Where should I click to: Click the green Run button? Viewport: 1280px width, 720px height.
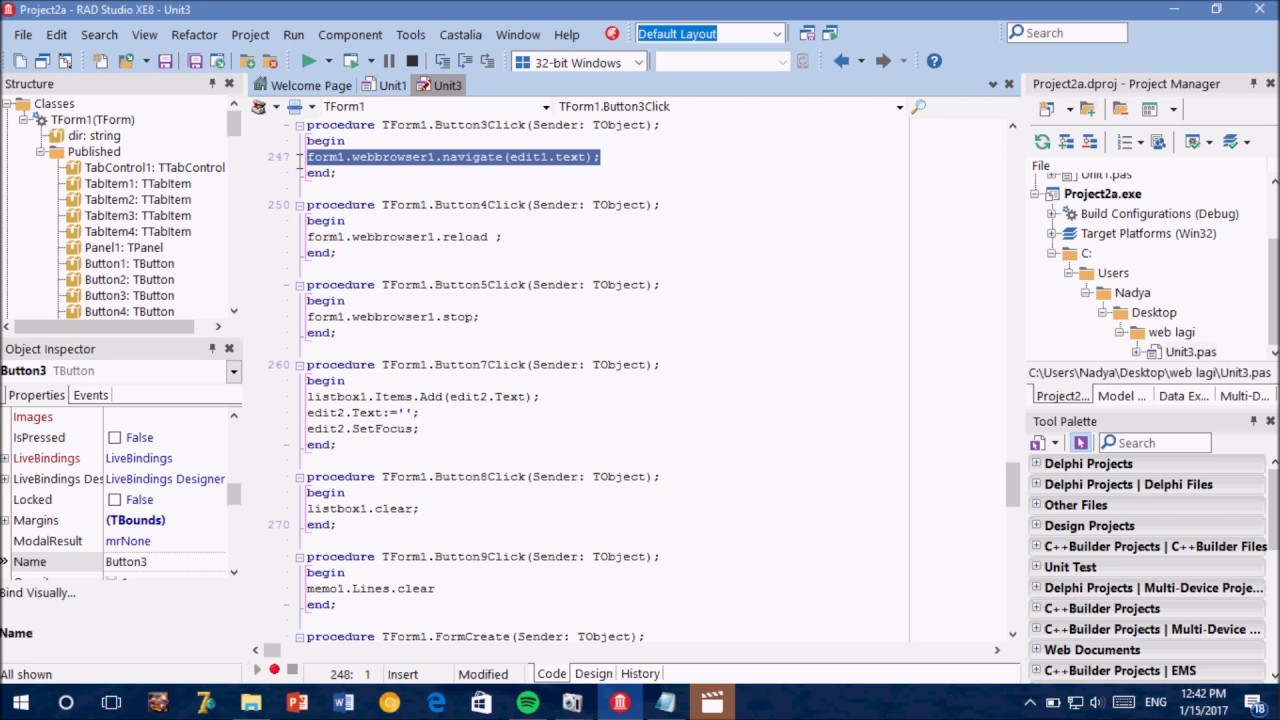(309, 61)
